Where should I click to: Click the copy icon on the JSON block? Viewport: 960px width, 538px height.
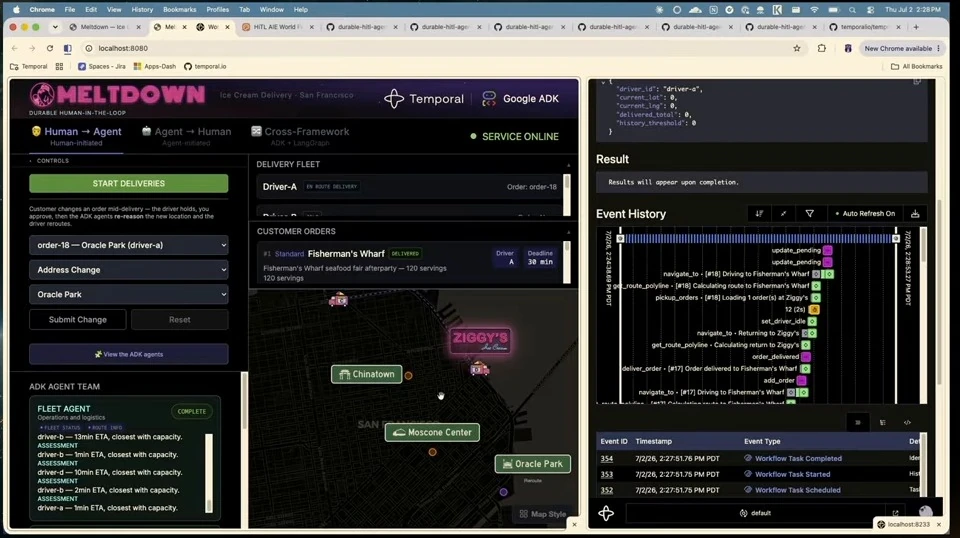(917, 81)
